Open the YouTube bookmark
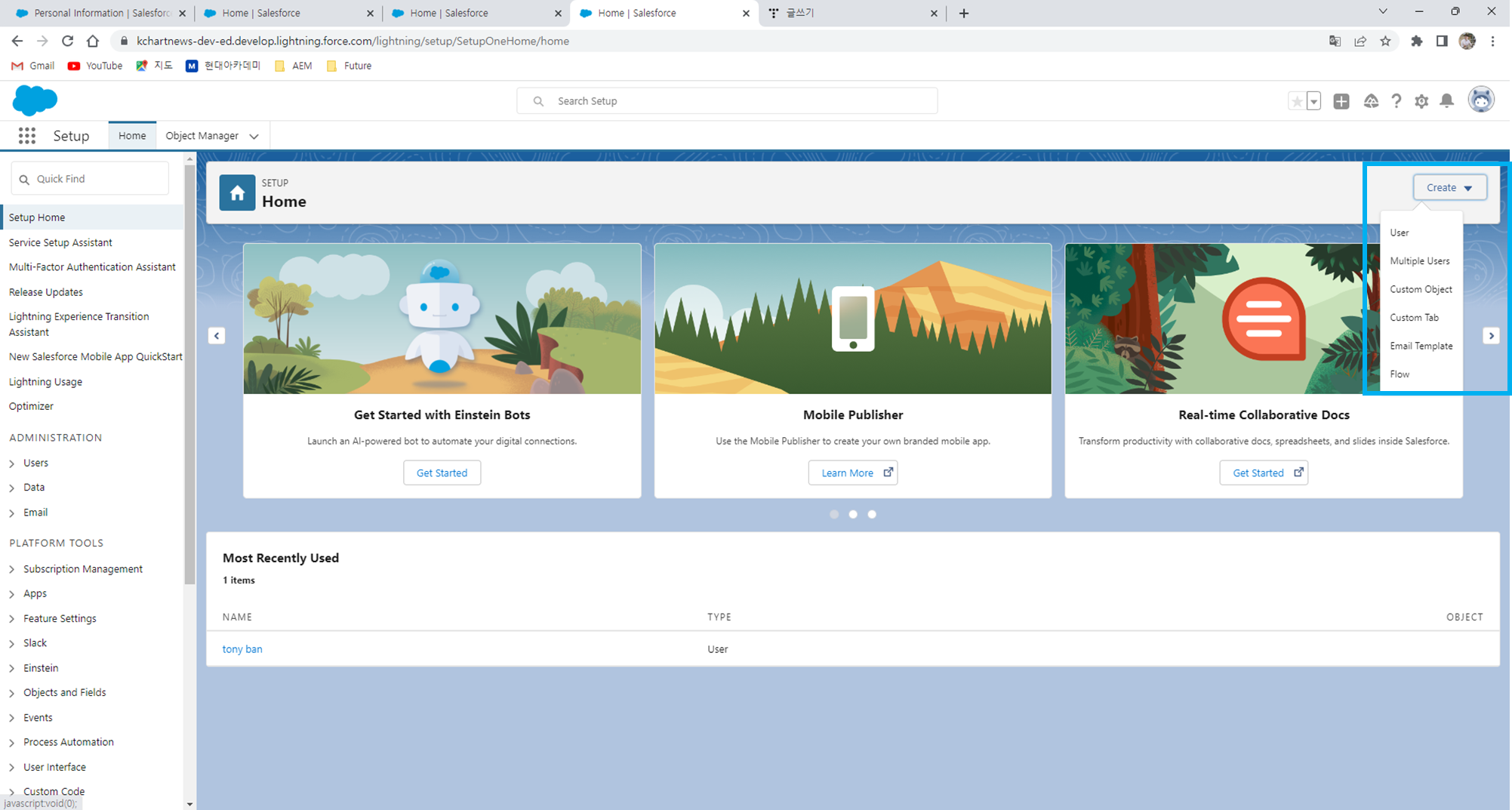The image size is (1512, 810). tap(95, 66)
